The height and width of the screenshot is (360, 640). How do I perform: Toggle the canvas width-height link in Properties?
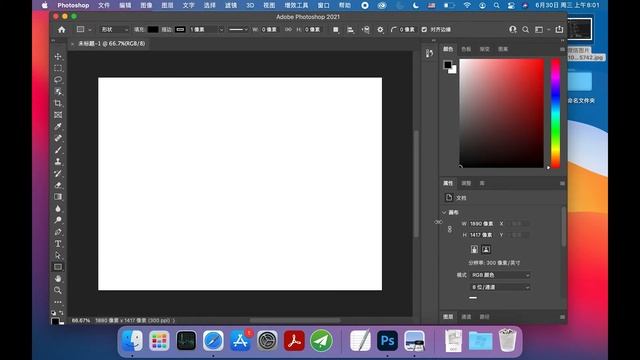[x=450, y=229]
